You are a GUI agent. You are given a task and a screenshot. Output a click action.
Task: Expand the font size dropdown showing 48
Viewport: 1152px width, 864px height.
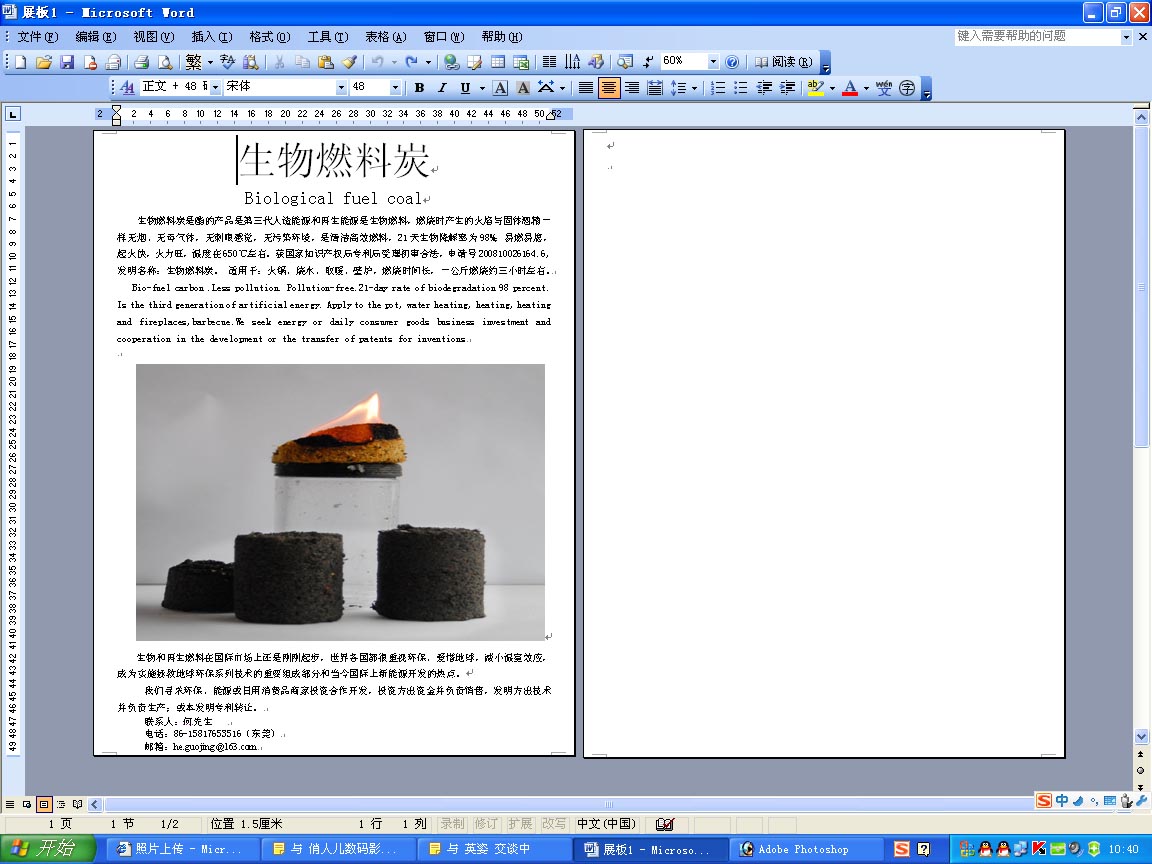[395, 88]
